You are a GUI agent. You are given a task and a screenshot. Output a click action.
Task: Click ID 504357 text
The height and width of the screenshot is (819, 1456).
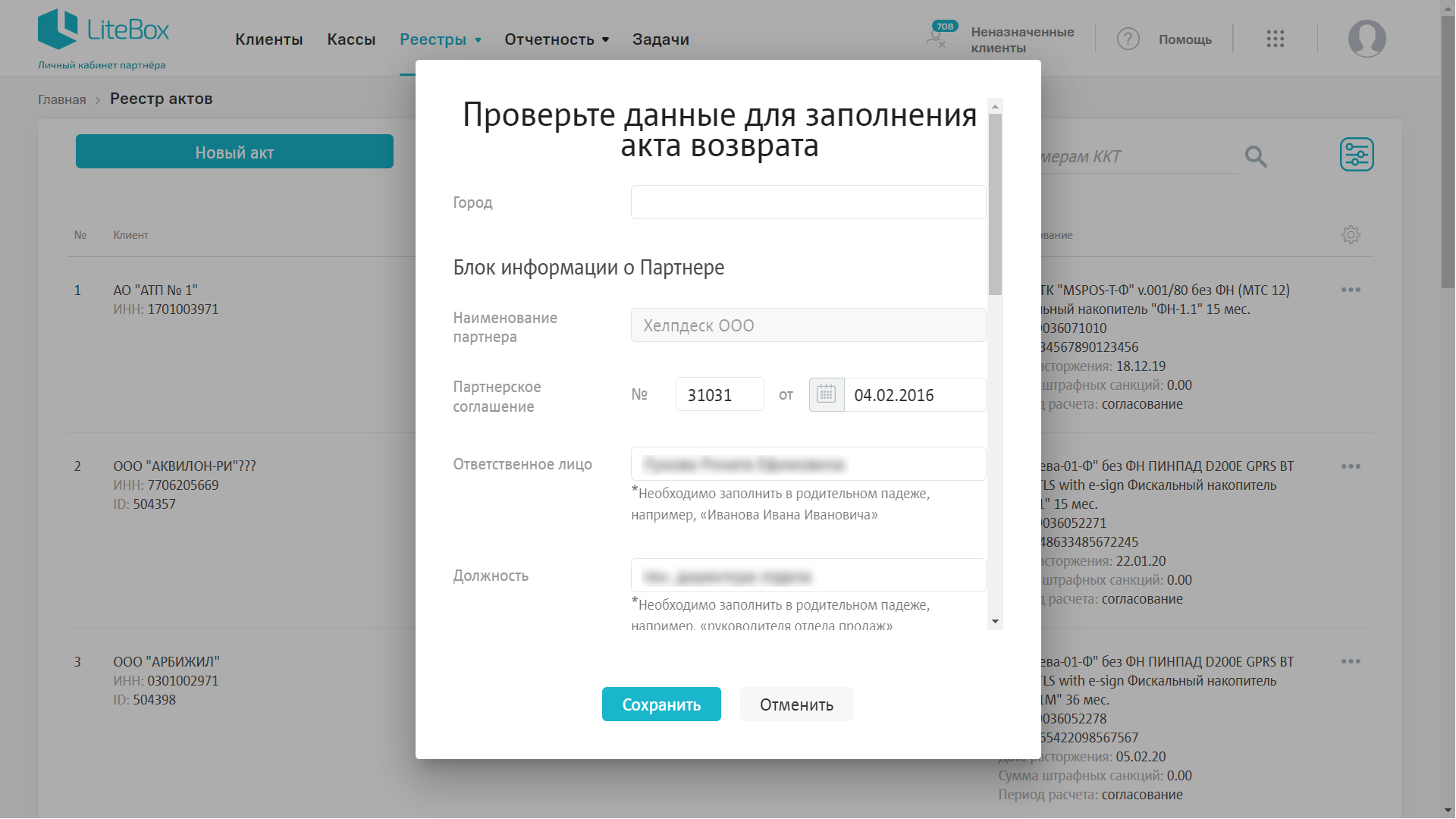pyautogui.click(x=144, y=504)
